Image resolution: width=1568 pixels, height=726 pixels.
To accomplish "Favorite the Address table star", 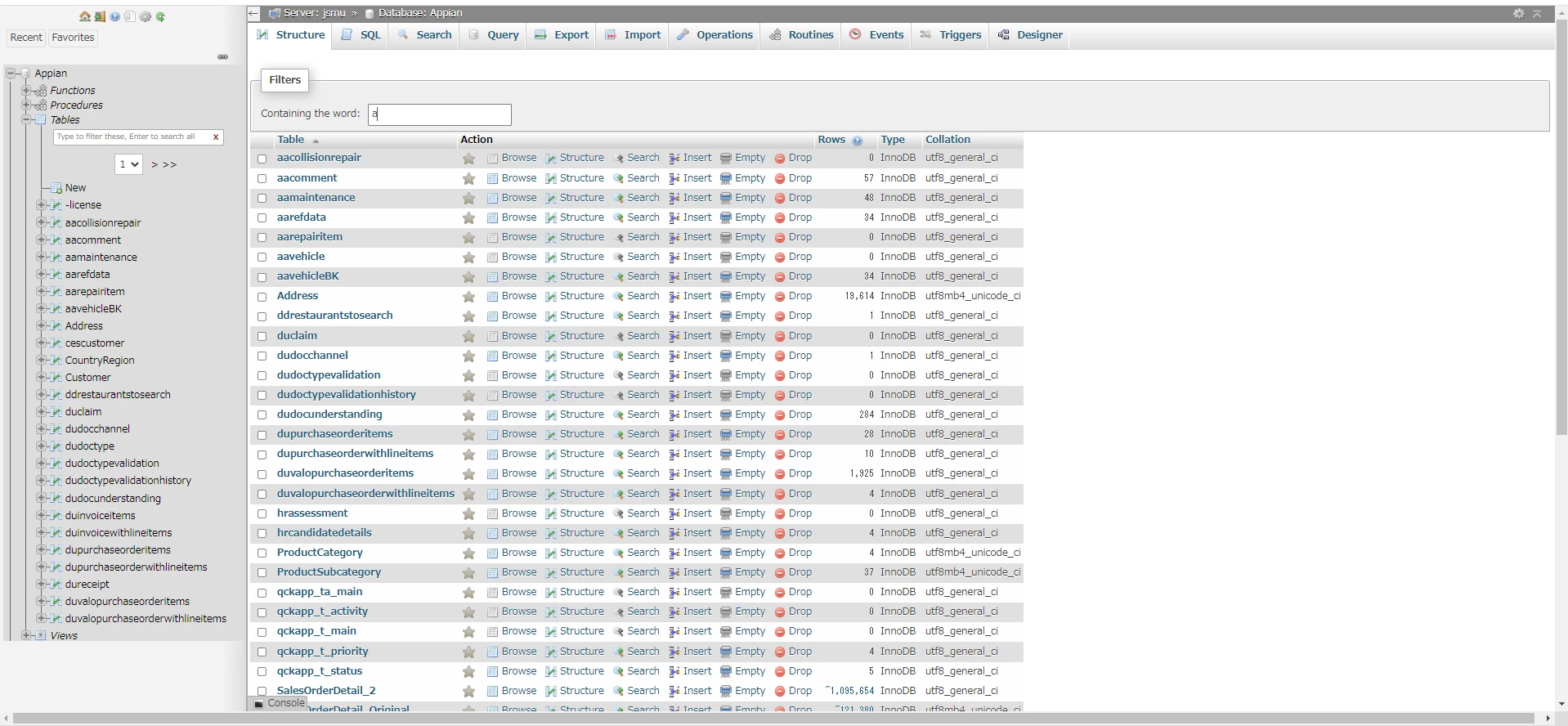I will 468,297.
